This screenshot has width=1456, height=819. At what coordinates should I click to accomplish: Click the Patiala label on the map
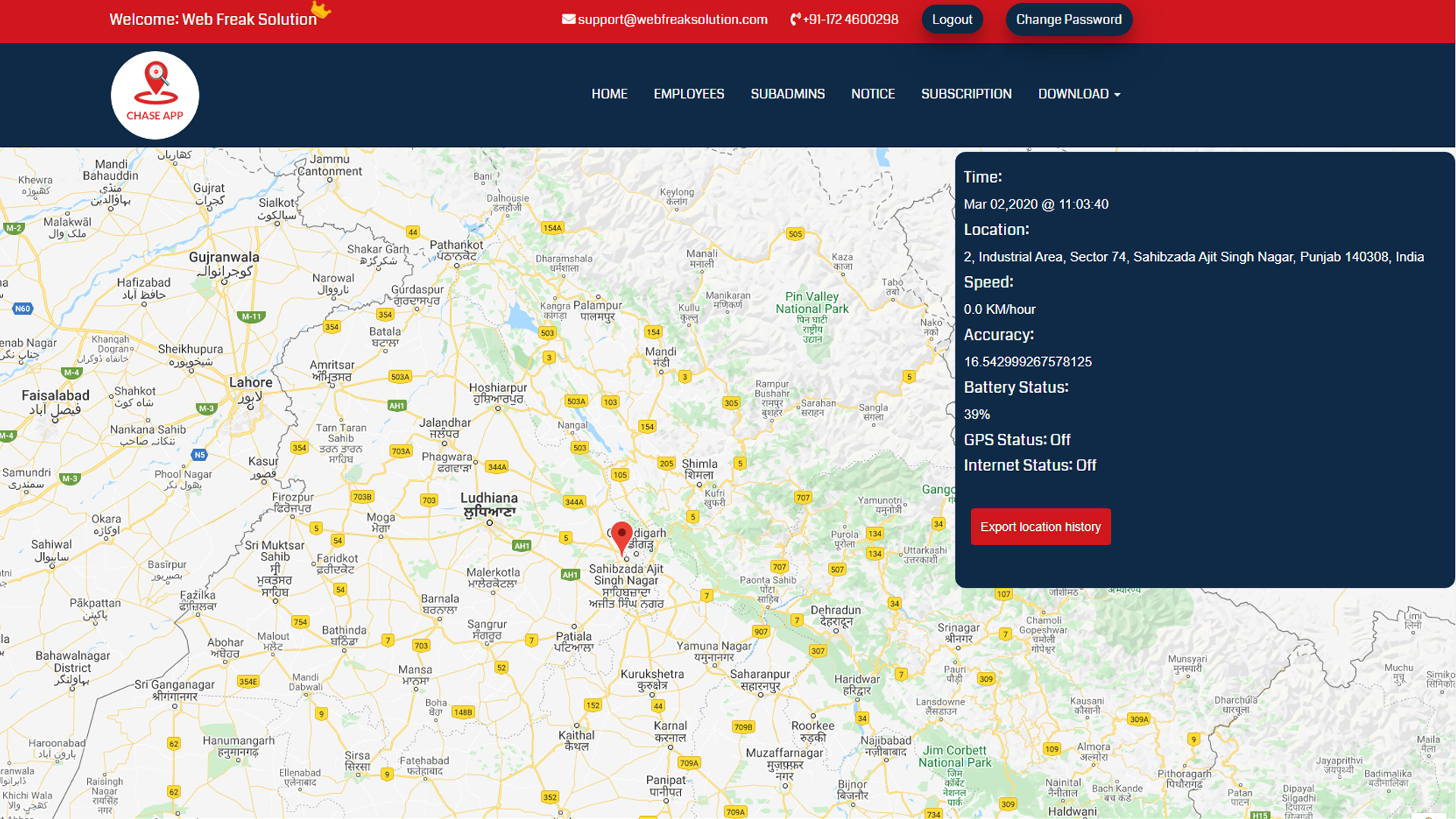pos(574,642)
